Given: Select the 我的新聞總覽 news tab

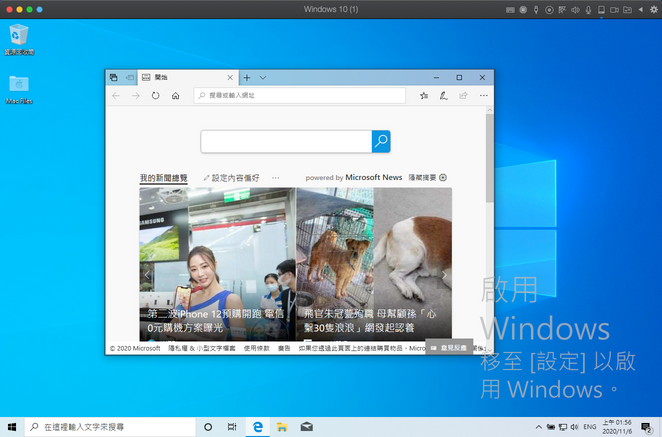Looking at the screenshot, I should coord(164,178).
